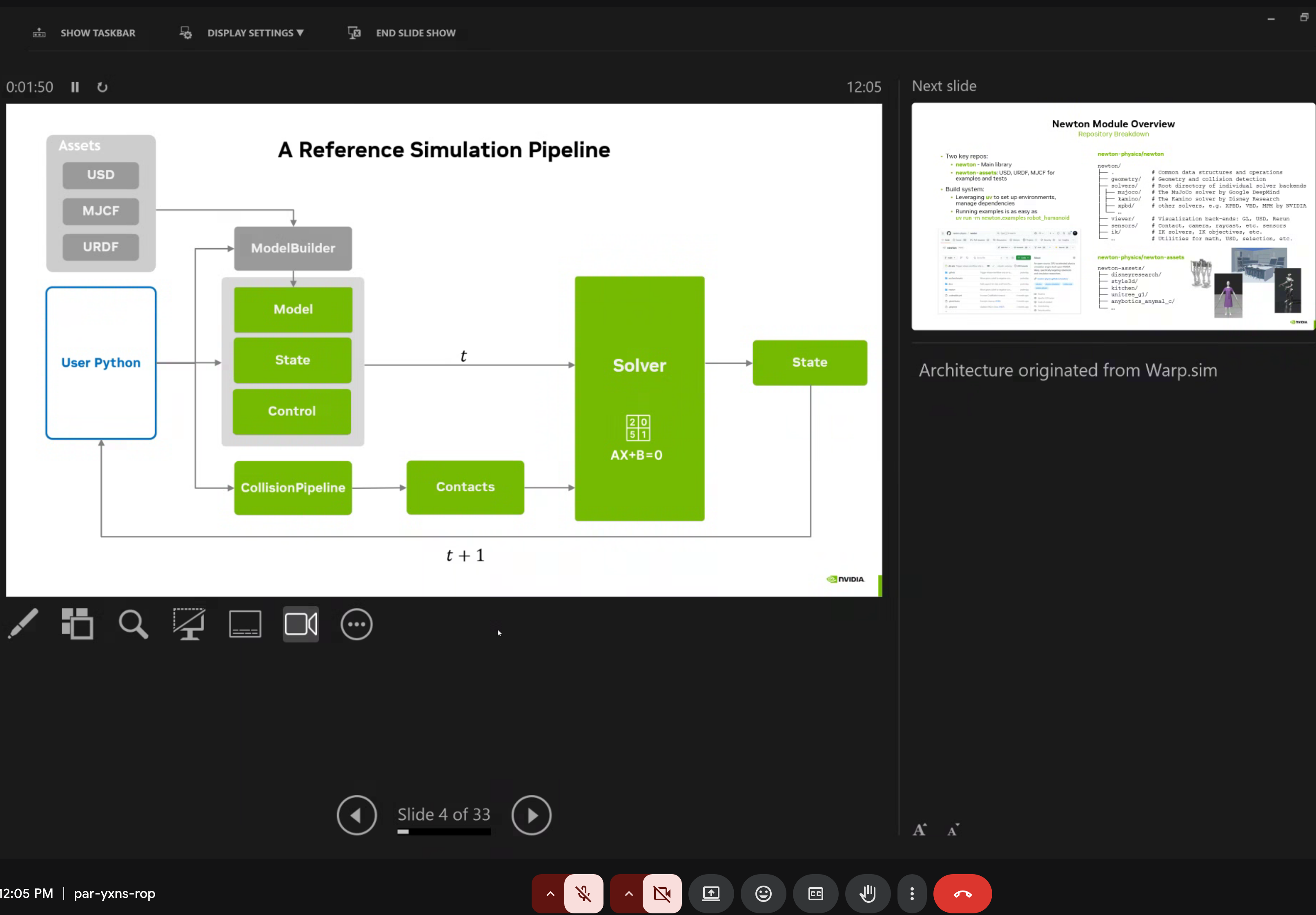Activate the black screen presenter tool

click(189, 624)
